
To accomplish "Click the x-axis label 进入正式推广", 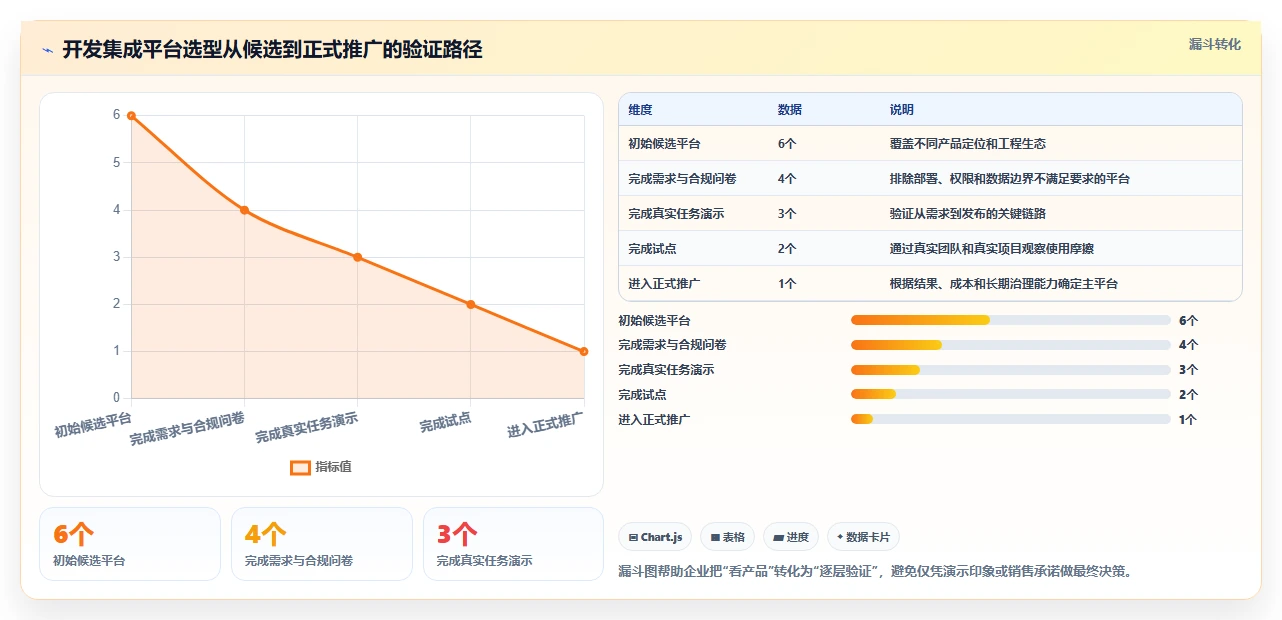I will pyautogui.click(x=545, y=424).
